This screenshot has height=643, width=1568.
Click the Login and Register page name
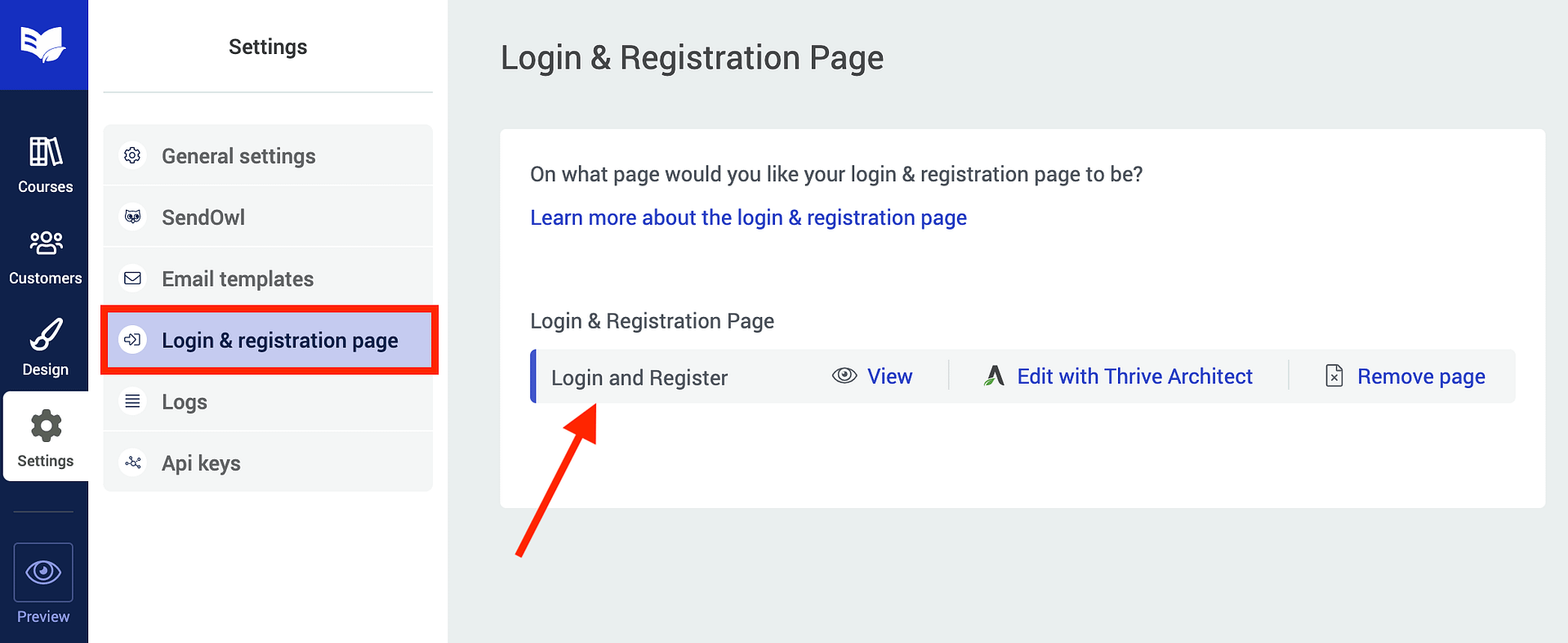click(x=639, y=377)
